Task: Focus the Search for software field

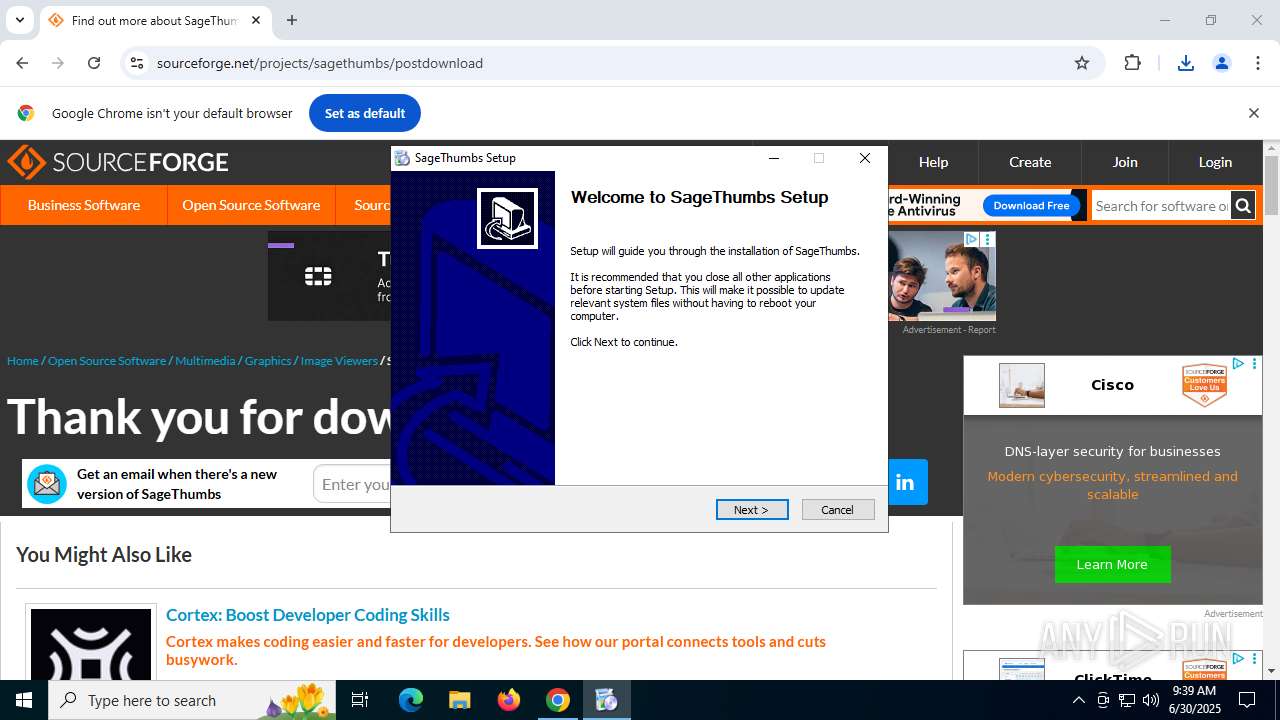Action: point(1161,206)
